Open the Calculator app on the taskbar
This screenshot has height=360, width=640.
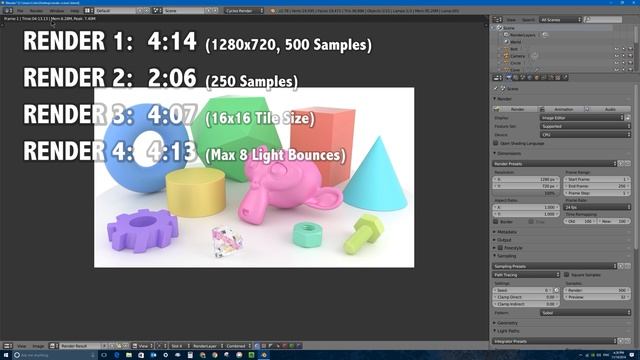(x=190, y=355)
